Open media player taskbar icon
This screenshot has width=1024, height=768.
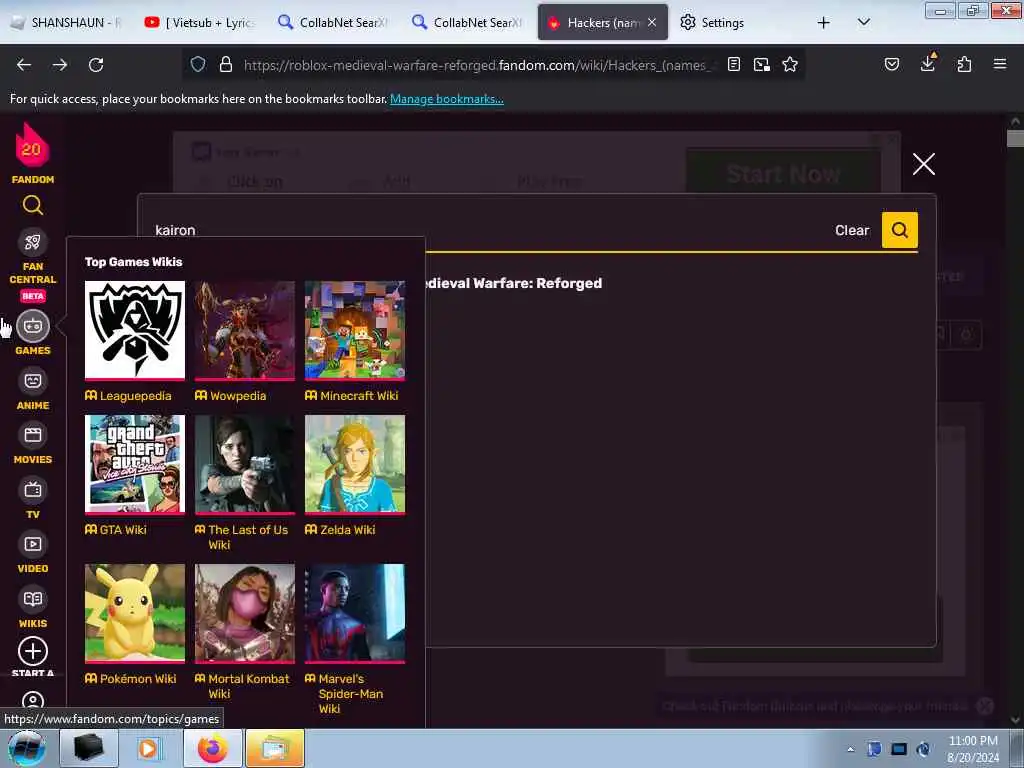pos(149,748)
